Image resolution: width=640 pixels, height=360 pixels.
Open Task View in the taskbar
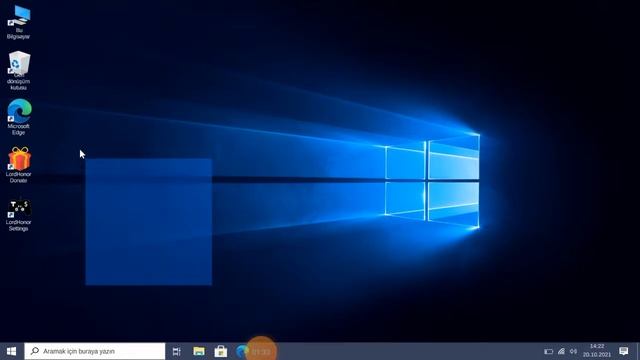click(177, 351)
